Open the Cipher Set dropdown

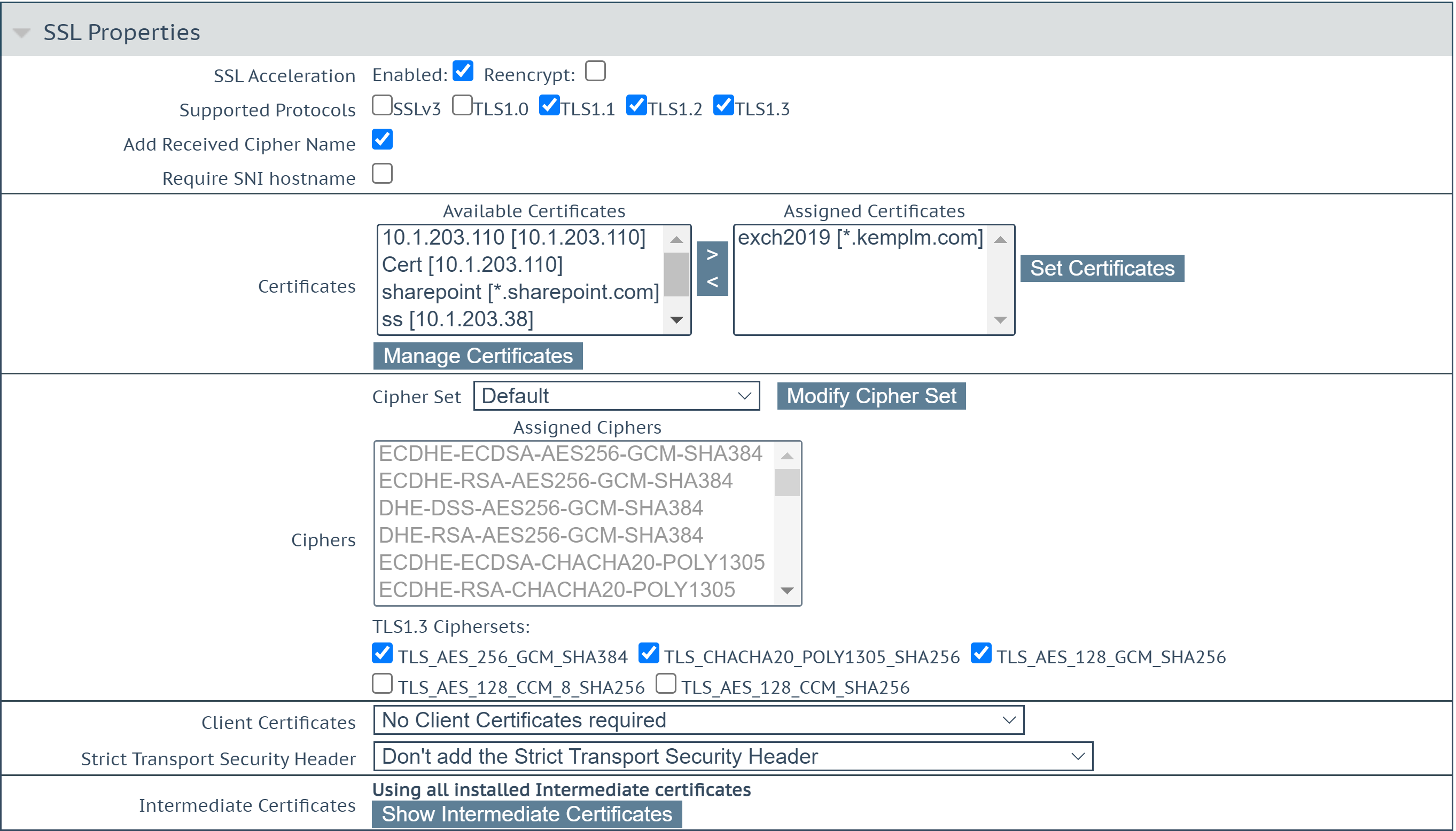(x=616, y=396)
